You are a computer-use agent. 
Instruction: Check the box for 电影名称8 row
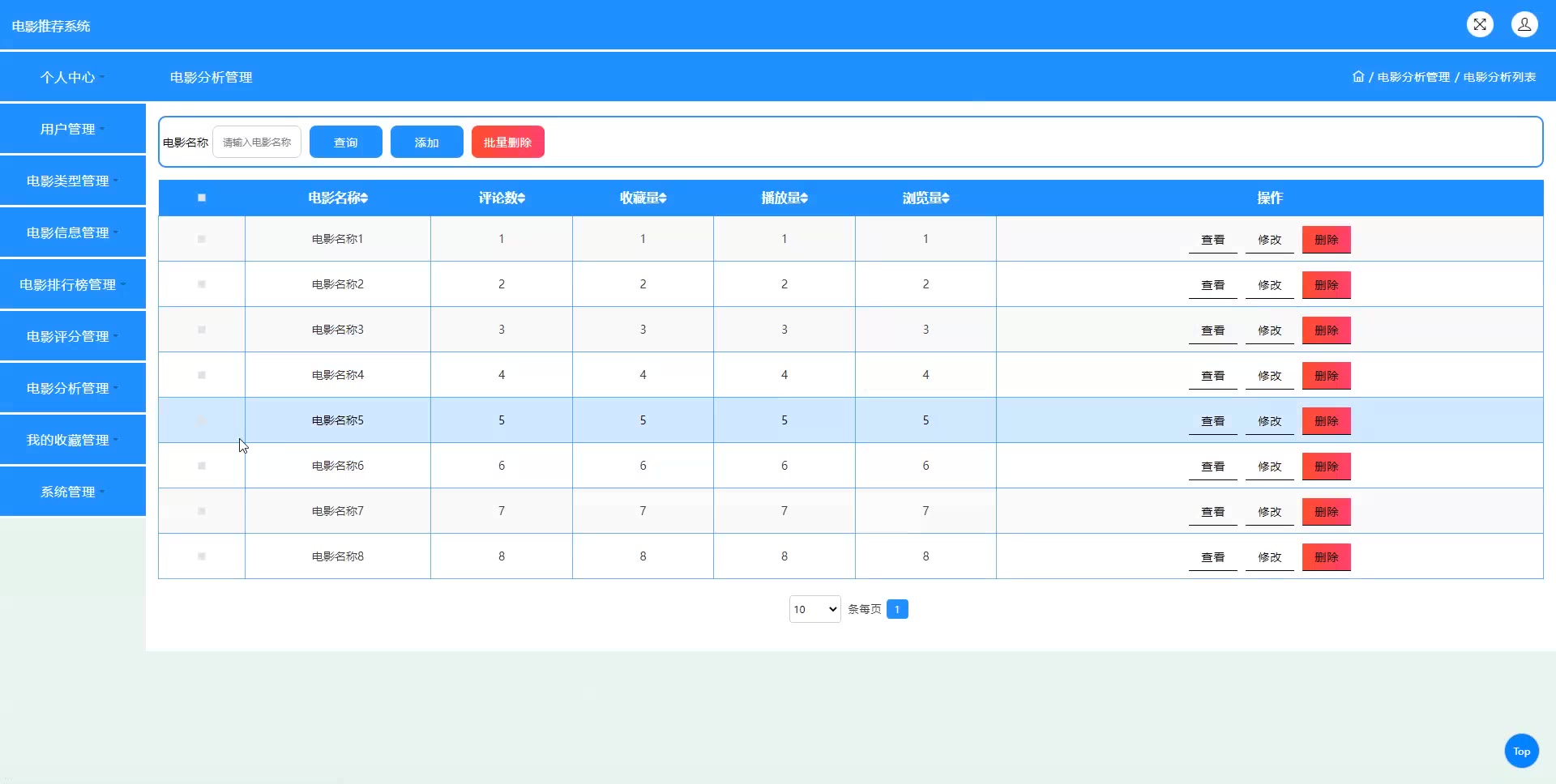(202, 556)
